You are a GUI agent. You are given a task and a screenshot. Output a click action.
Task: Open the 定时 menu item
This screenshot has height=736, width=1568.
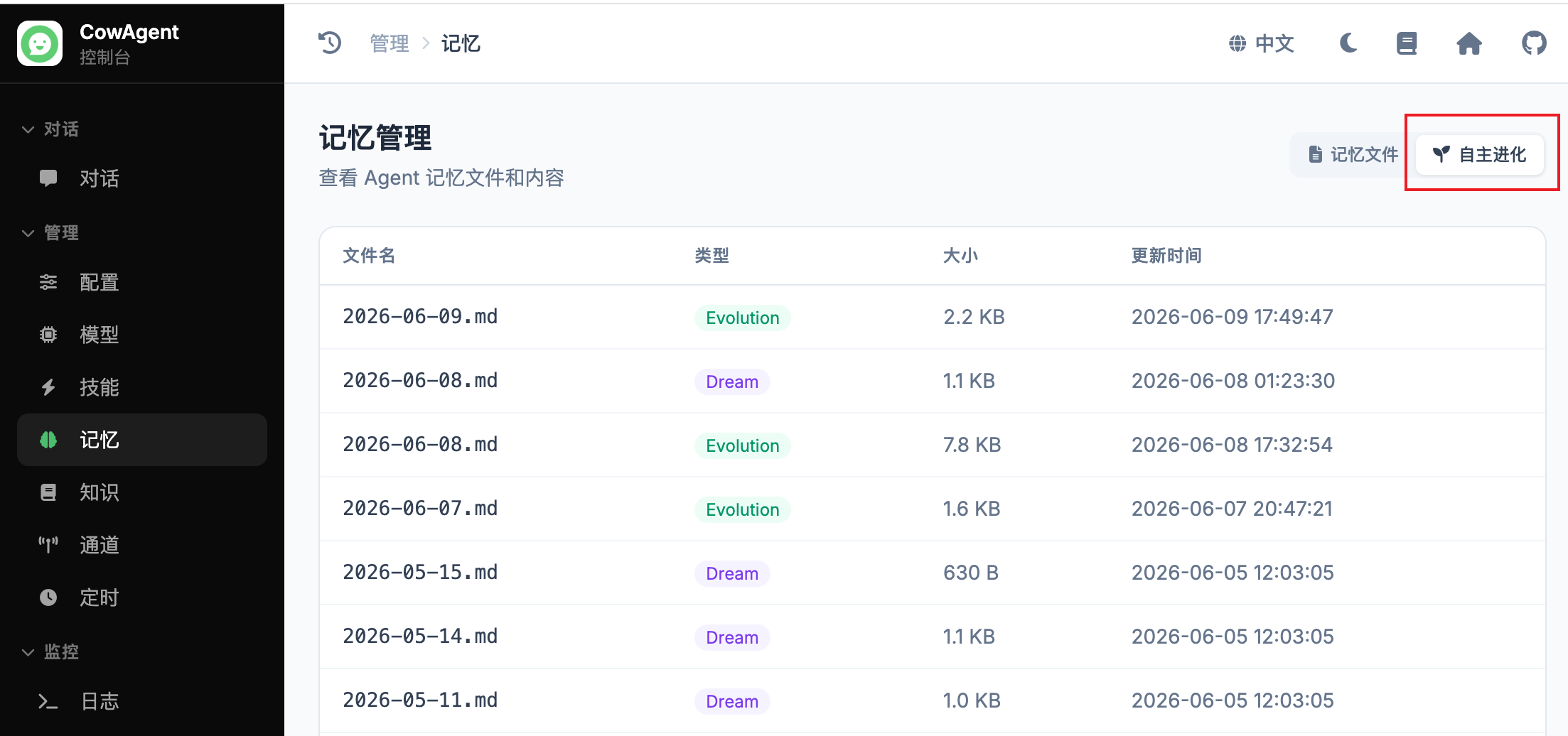(142, 597)
